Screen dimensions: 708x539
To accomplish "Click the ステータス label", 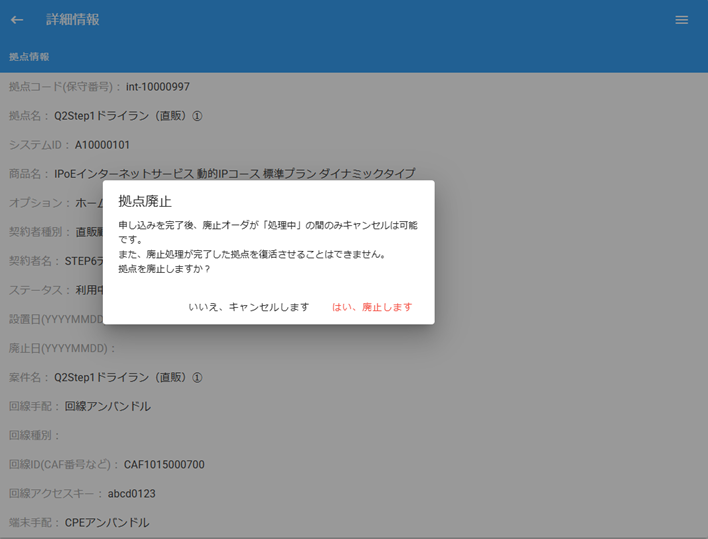I will pyautogui.click(x=39, y=290).
